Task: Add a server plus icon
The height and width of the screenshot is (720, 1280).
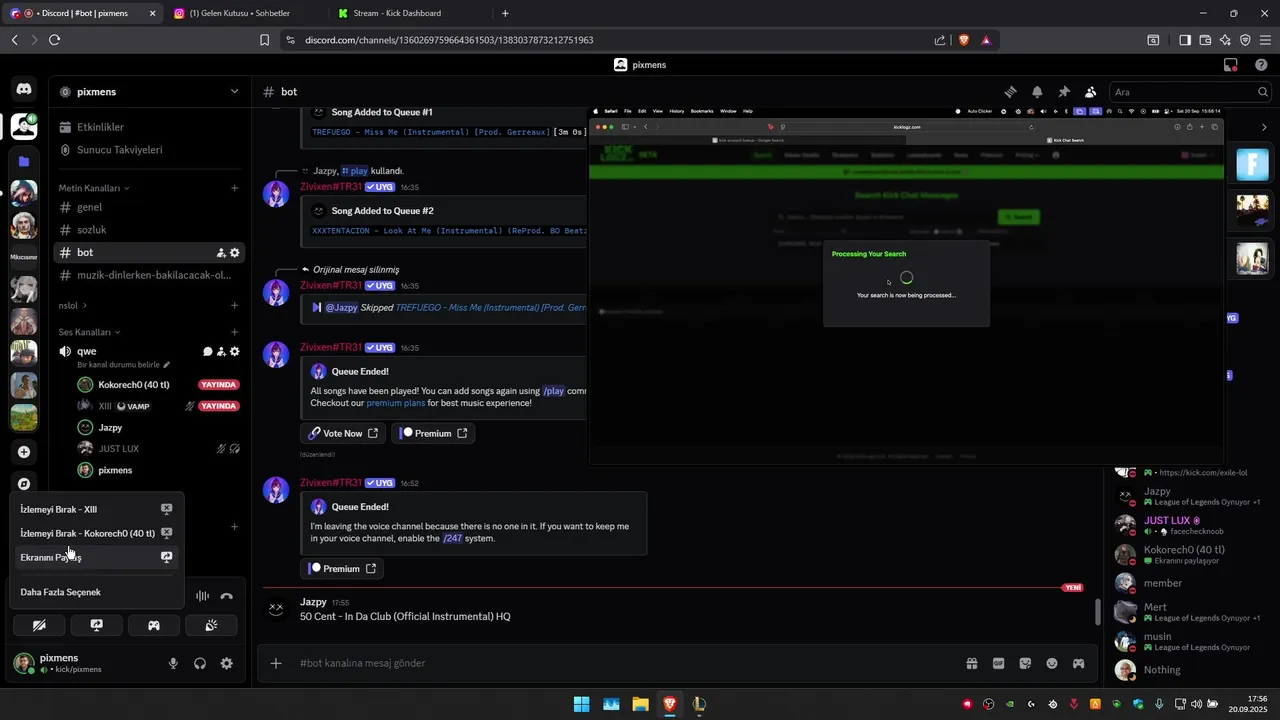Action: [x=24, y=452]
